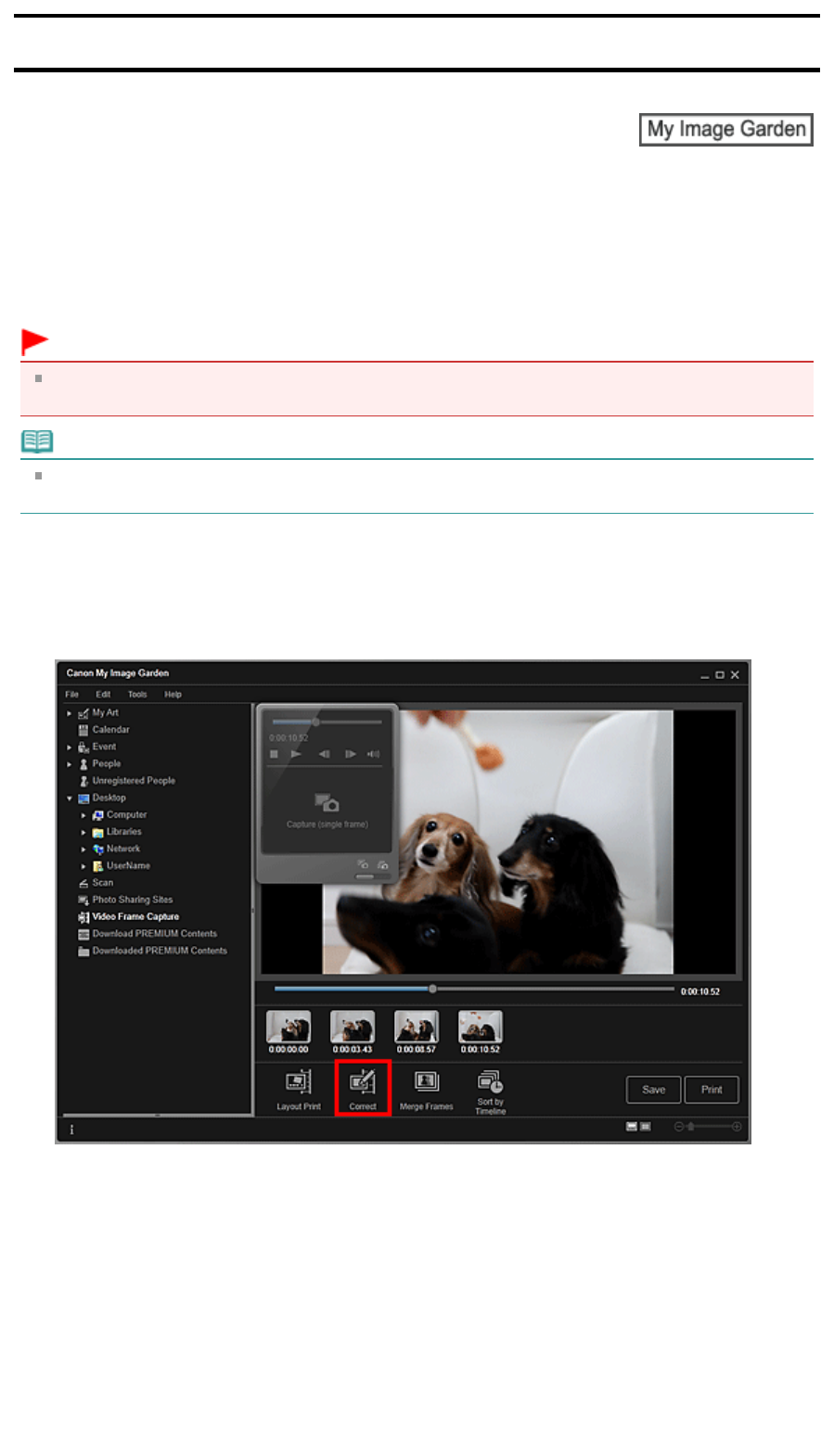Toggle the audio speaker icon

pos(373,754)
